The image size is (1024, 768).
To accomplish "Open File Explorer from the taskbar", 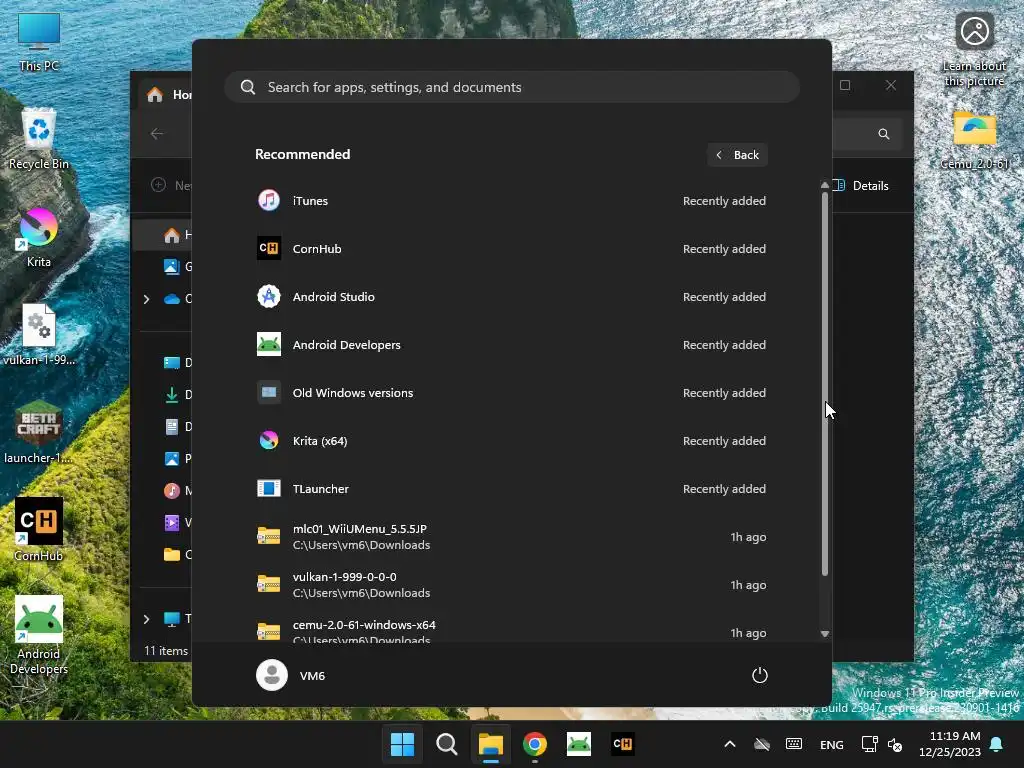I will [x=490, y=744].
